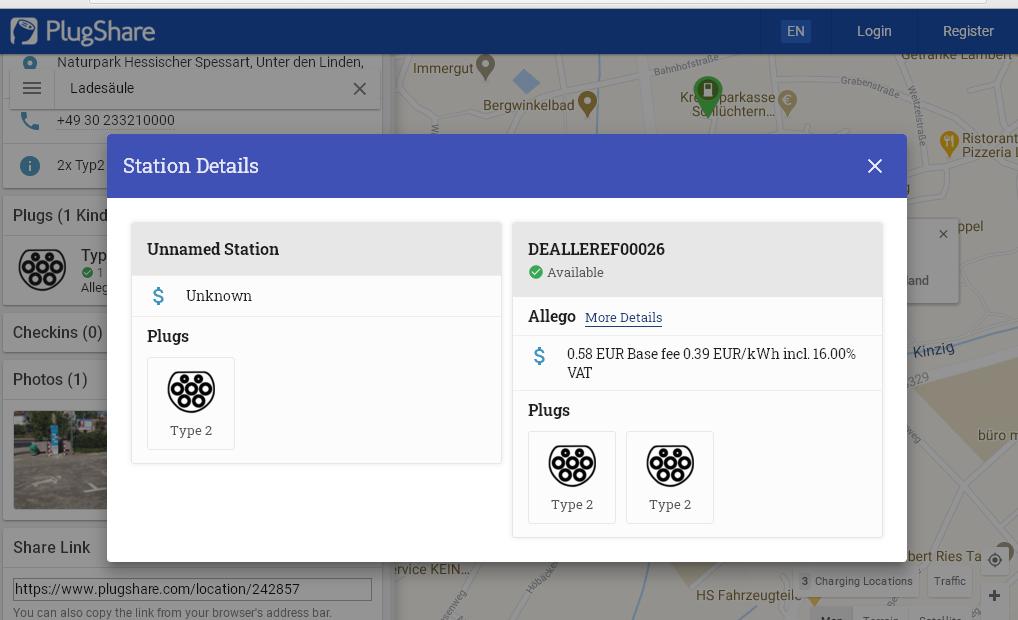The image size is (1018, 620).
Task: Click Register in the top bar
Action: (x=967, y=31)
